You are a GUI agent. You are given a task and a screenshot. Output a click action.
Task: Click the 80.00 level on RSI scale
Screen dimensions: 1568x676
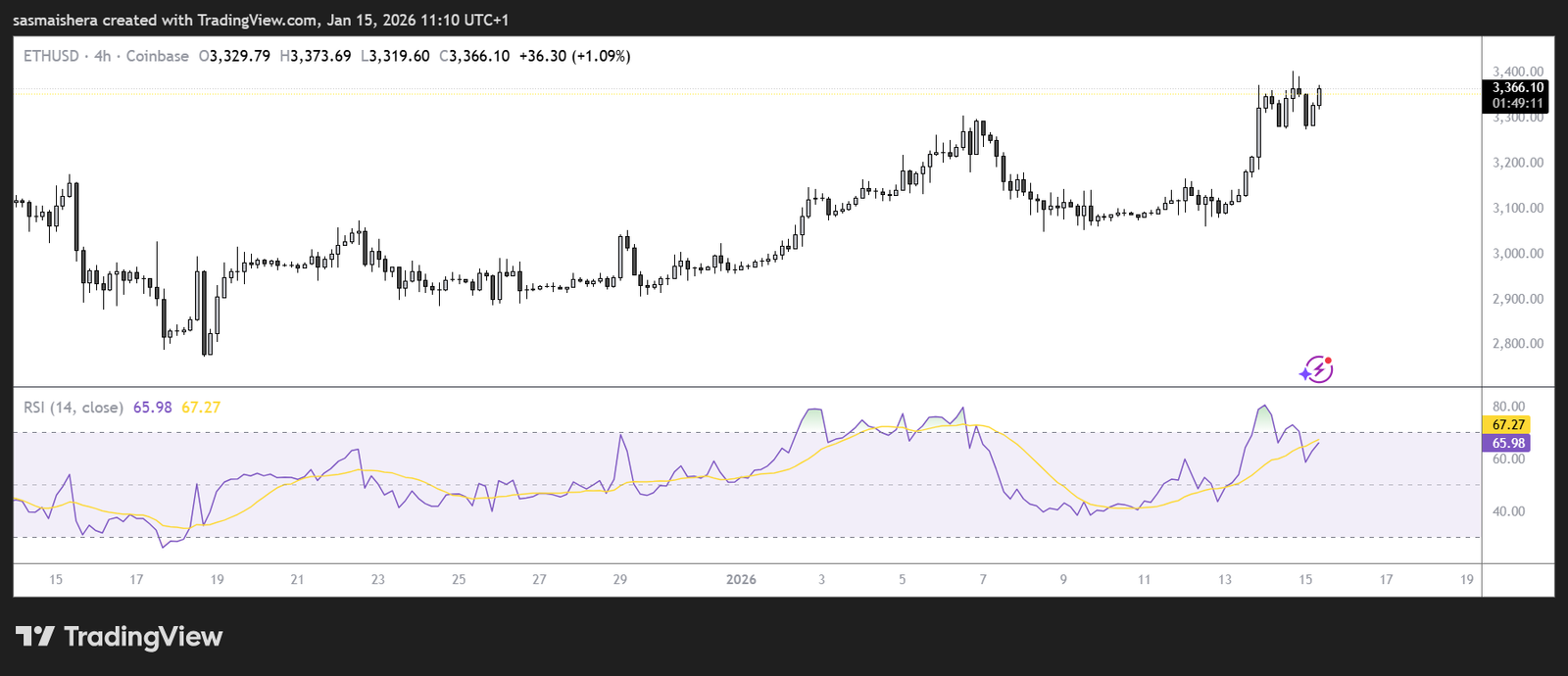(1508, 407)
